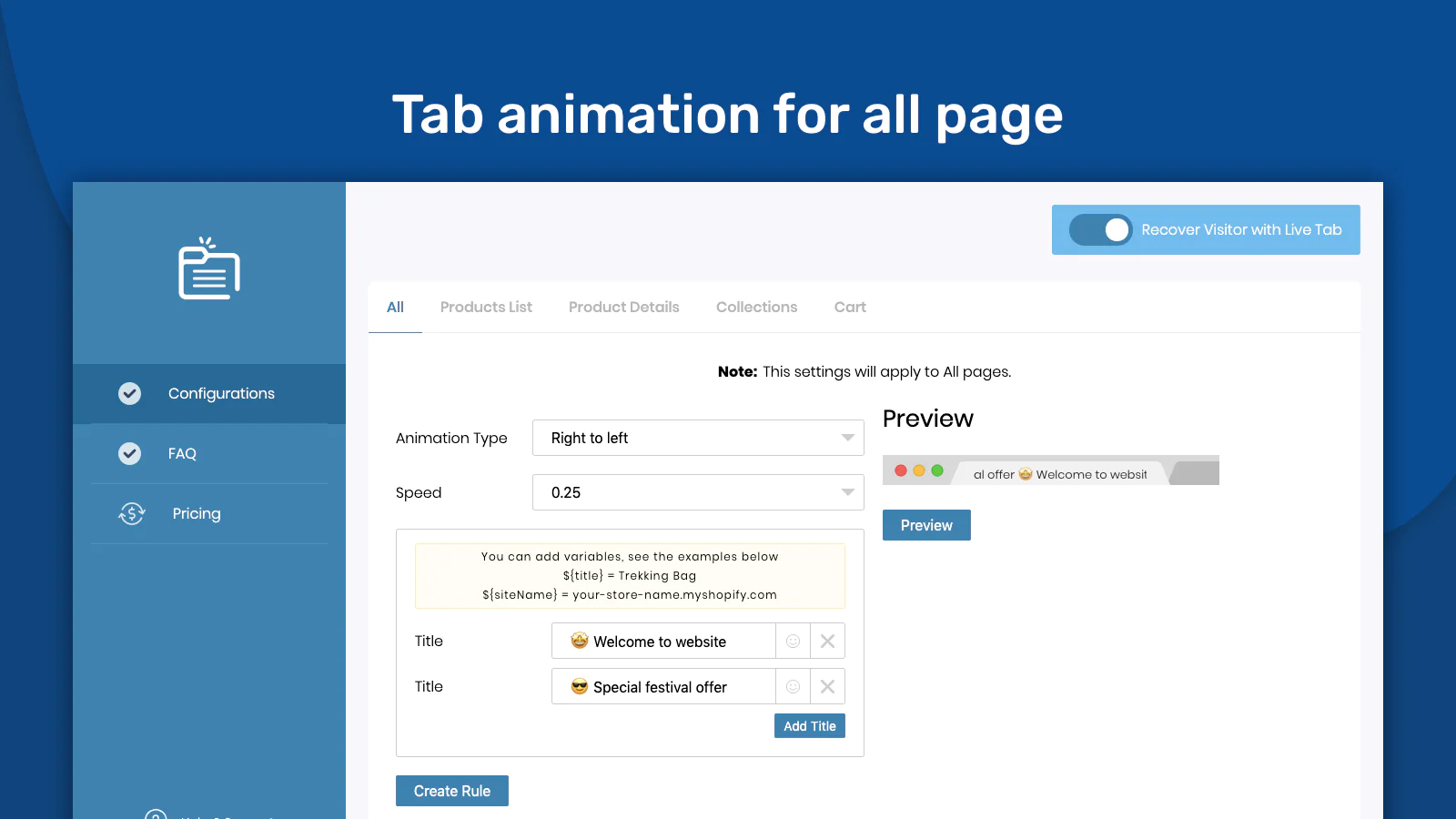Open the Product Details tab
1456x819 pixels.
point(623,307)
